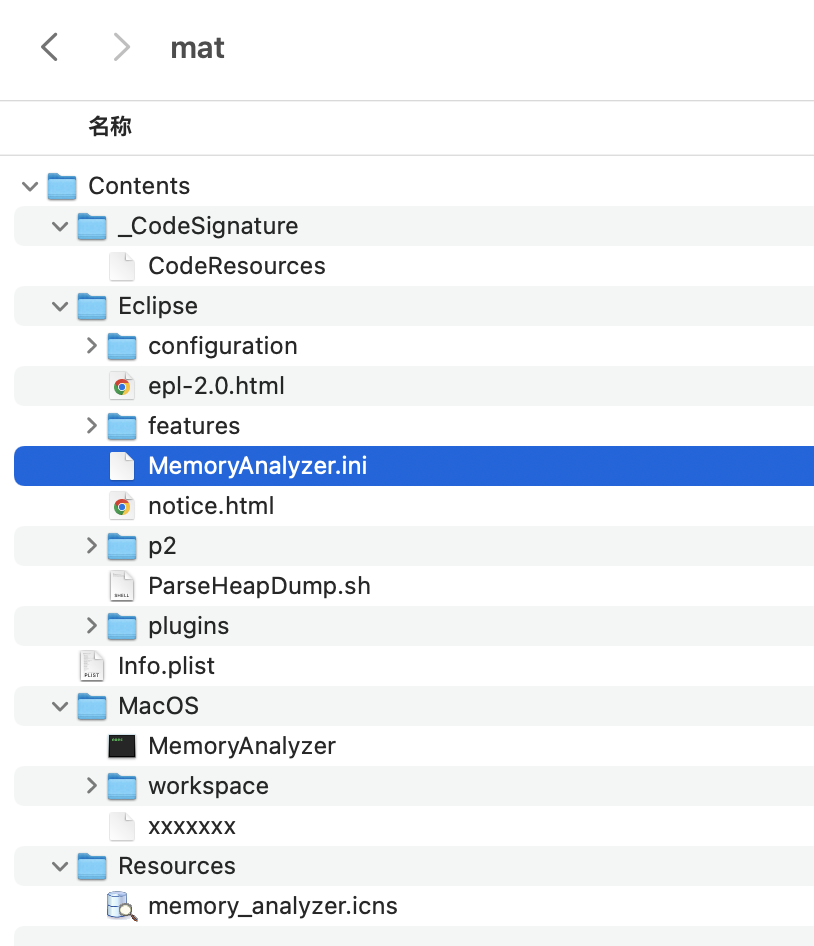Expand the p2 folder
This screenshot has height=946, width=814.
coord(91,546)
